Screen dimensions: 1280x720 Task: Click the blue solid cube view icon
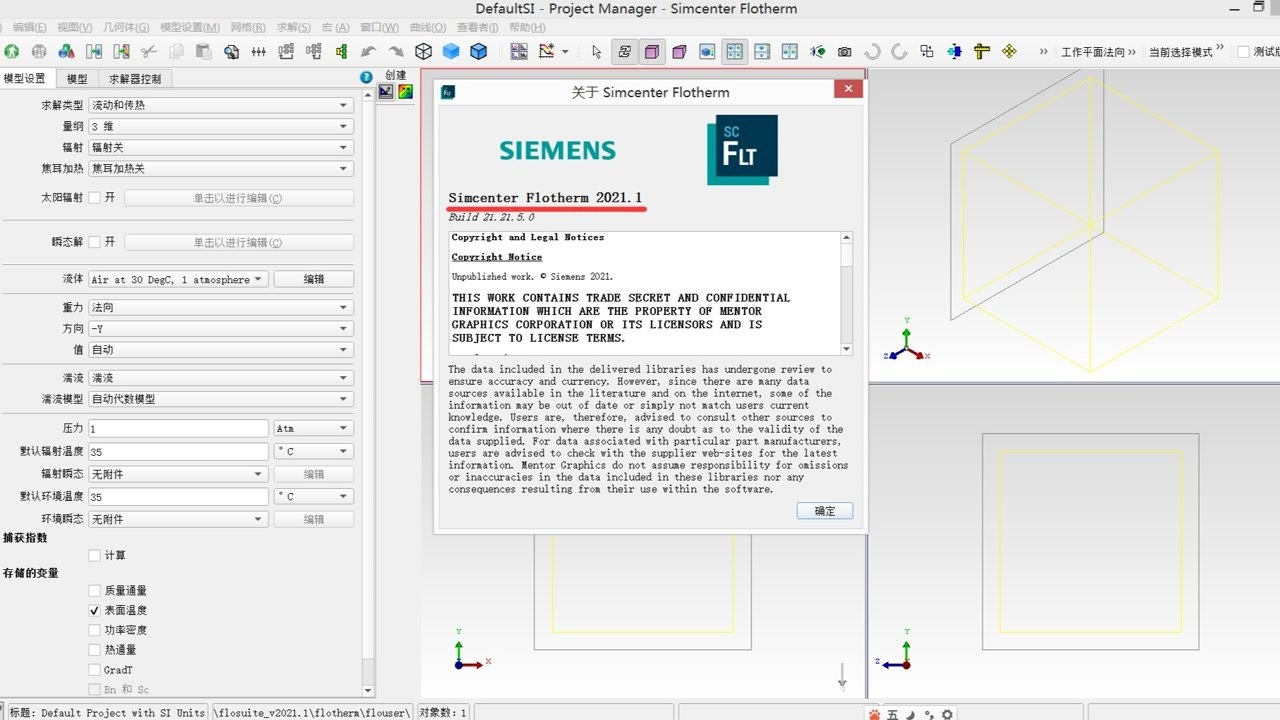point(450,50)
